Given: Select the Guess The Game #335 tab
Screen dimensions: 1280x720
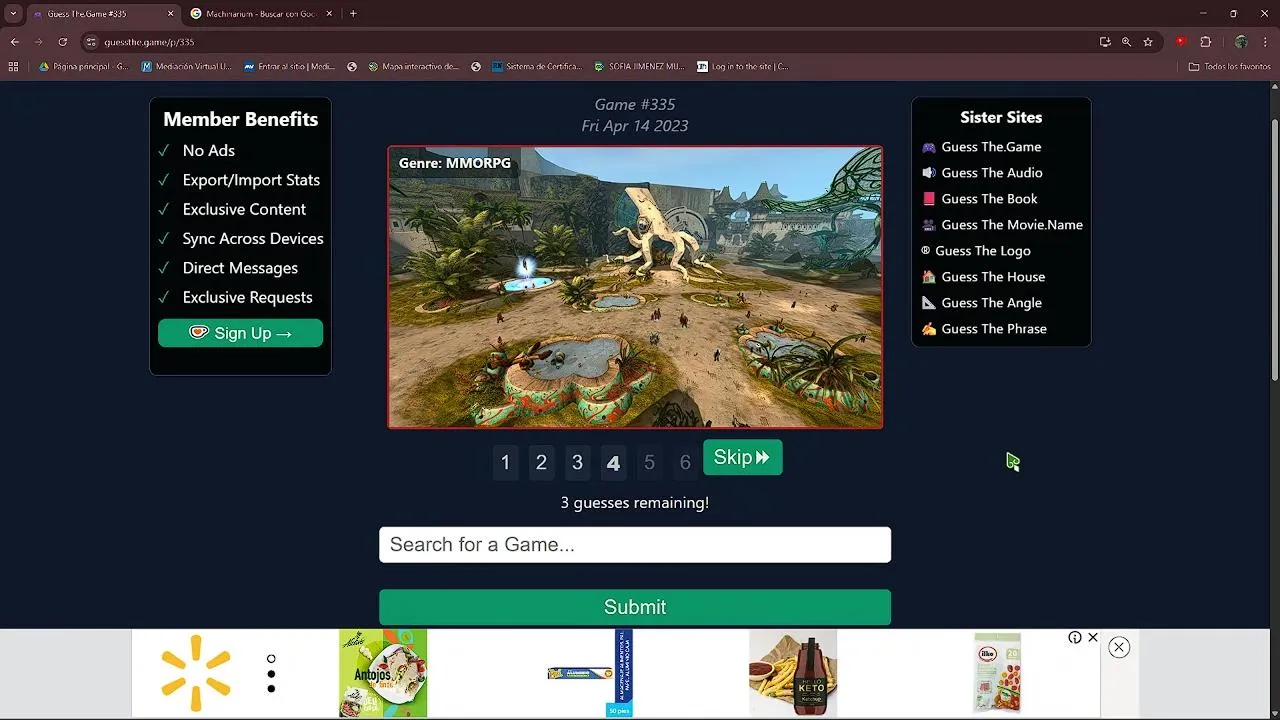Looking at the screenshot, I should pyautogui.click(x=103, y=14).
